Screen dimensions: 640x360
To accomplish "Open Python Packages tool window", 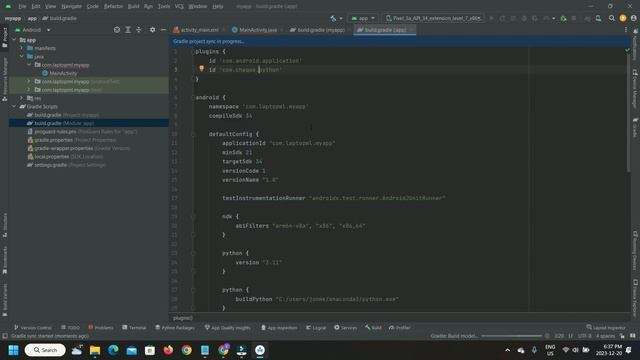I will 175,327.
